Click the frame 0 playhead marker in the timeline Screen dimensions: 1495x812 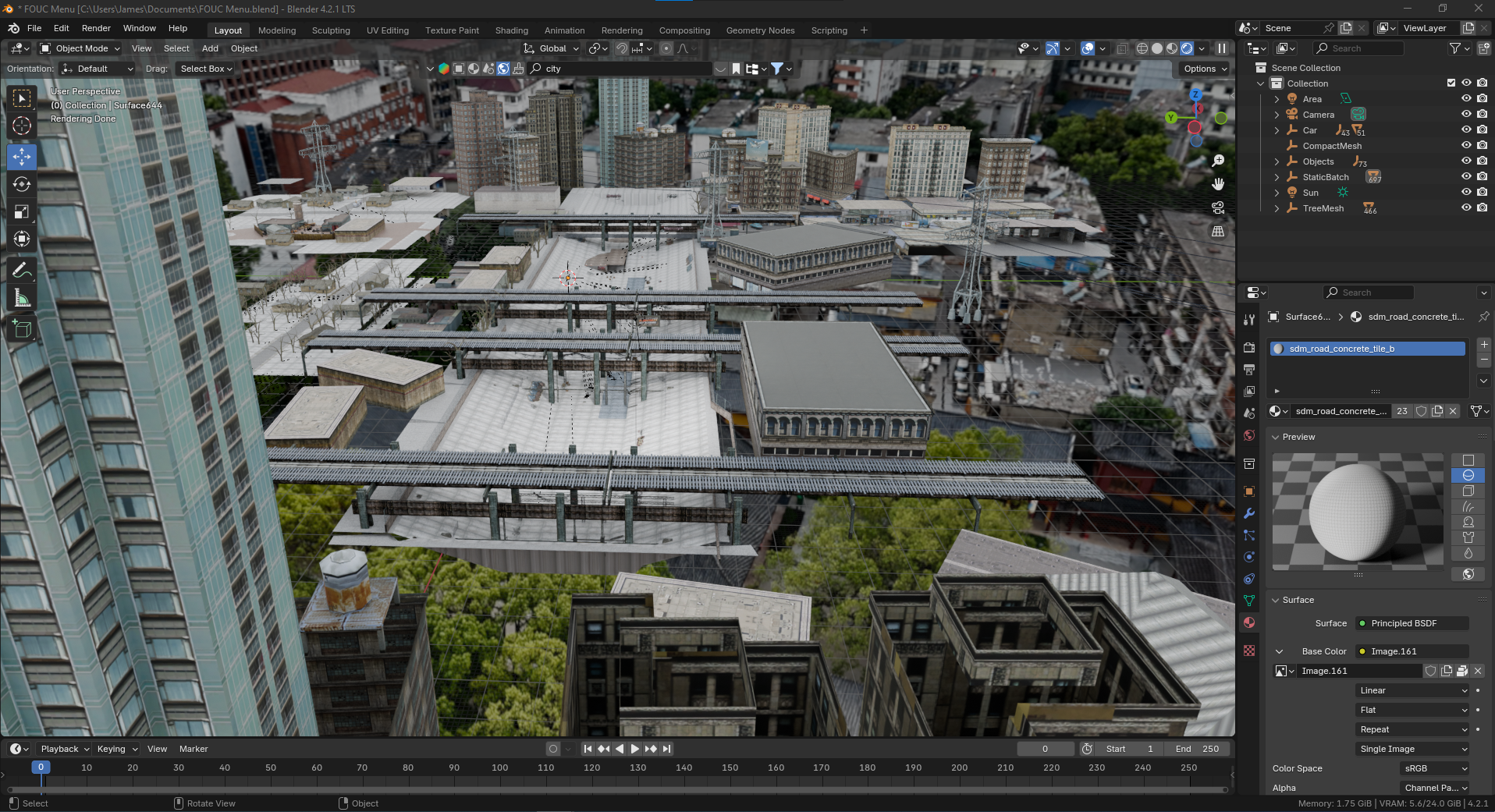(x=41, y=768)
